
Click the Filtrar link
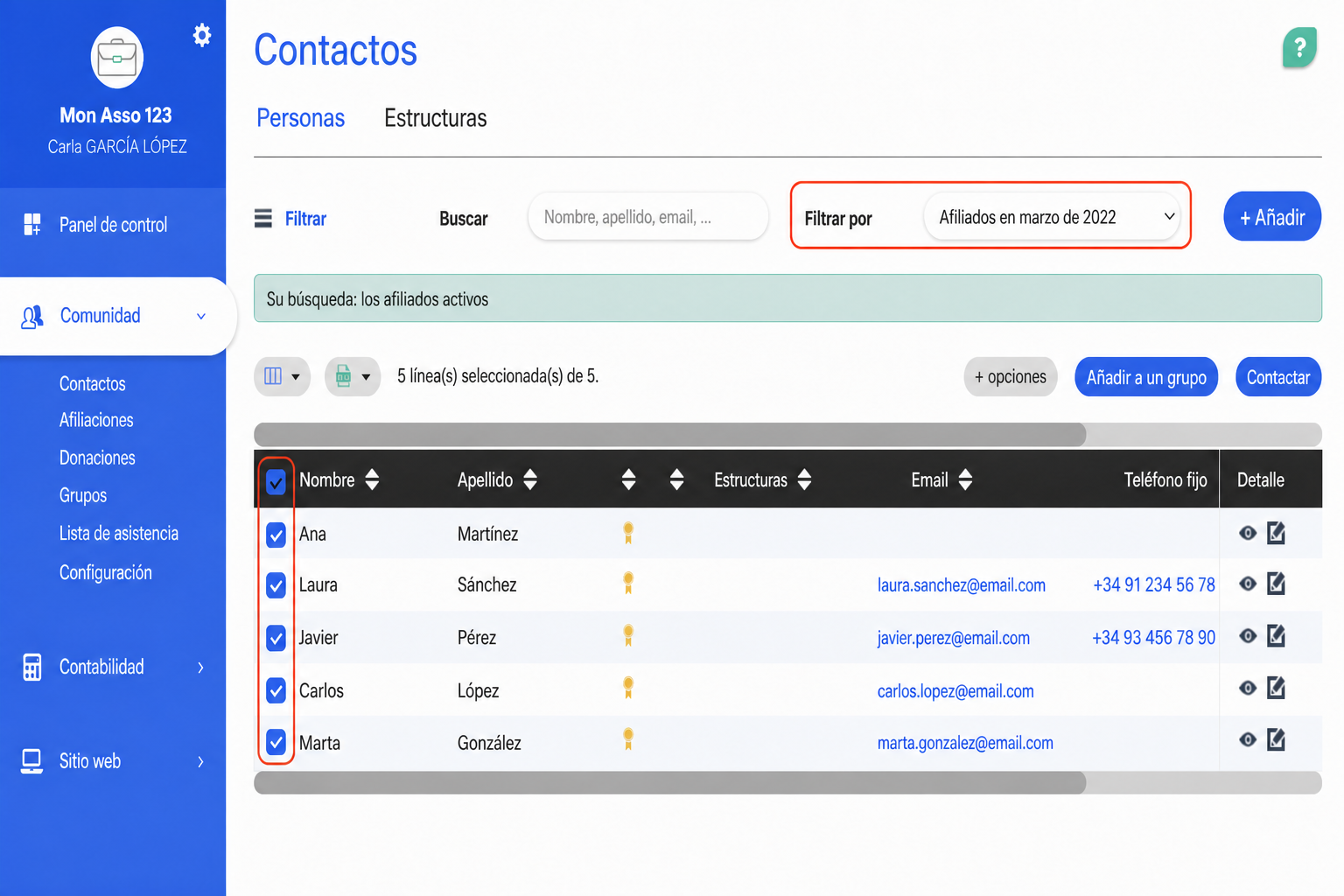pos(305,219)
